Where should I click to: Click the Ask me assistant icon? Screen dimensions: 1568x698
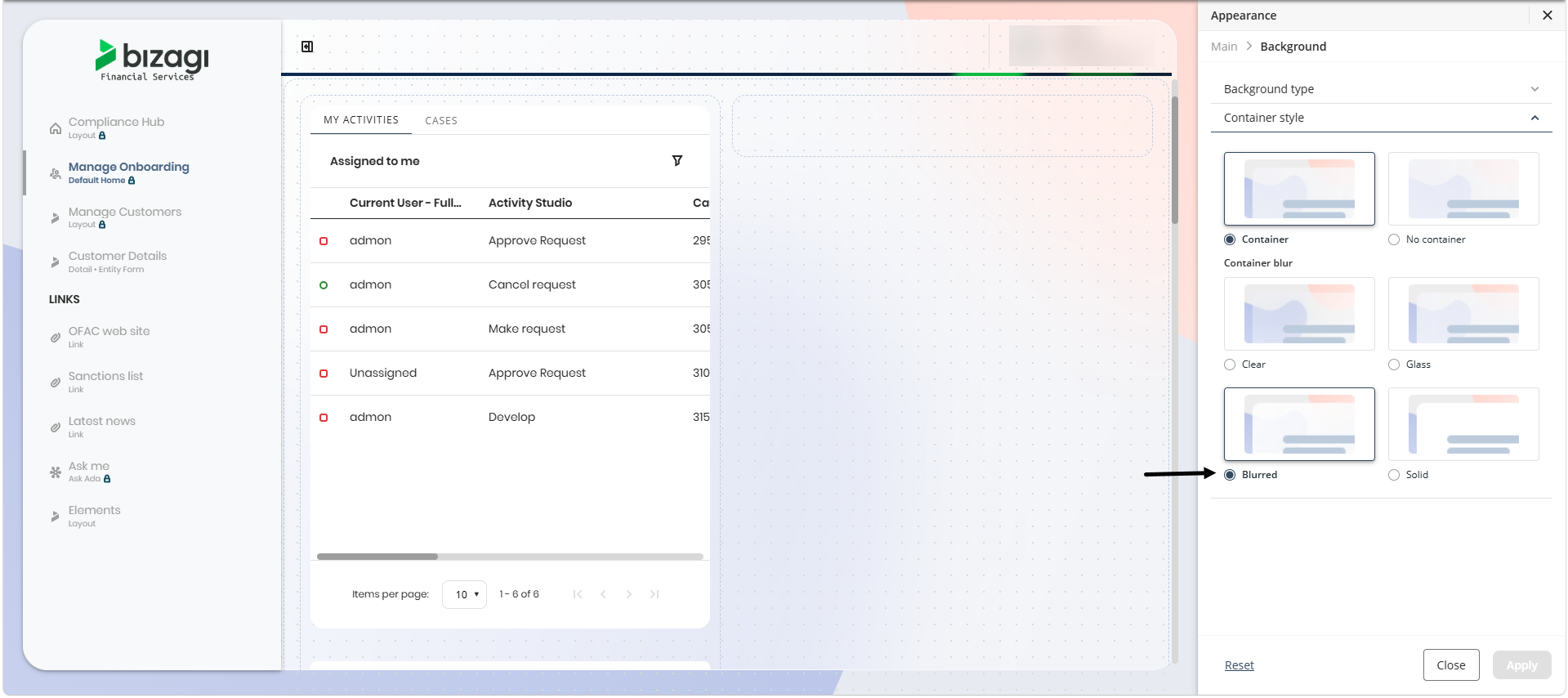(x=56, y=472)
